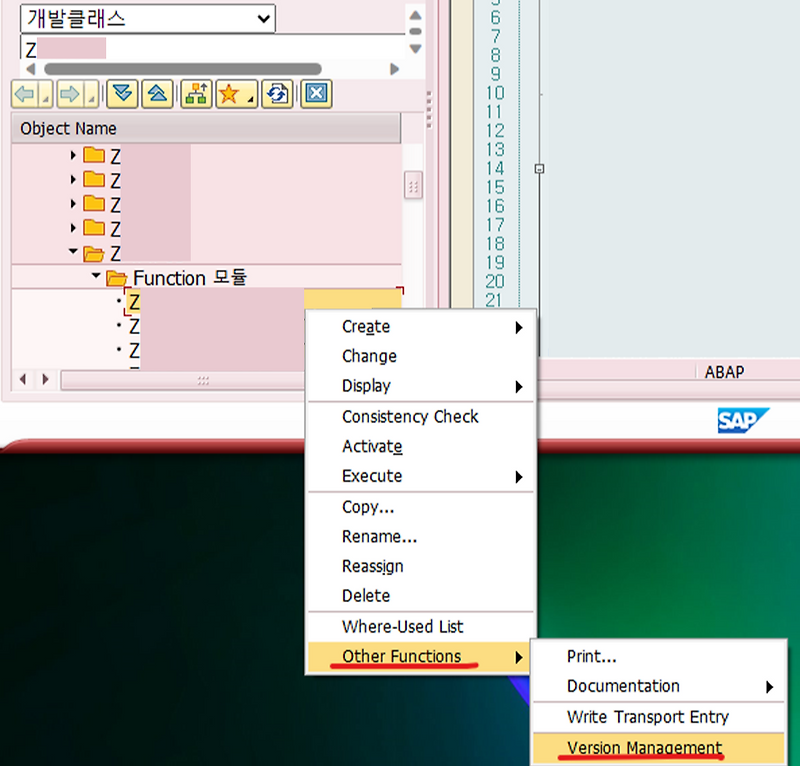Select the navigation back arrow icon

click(x=22, y=94)
